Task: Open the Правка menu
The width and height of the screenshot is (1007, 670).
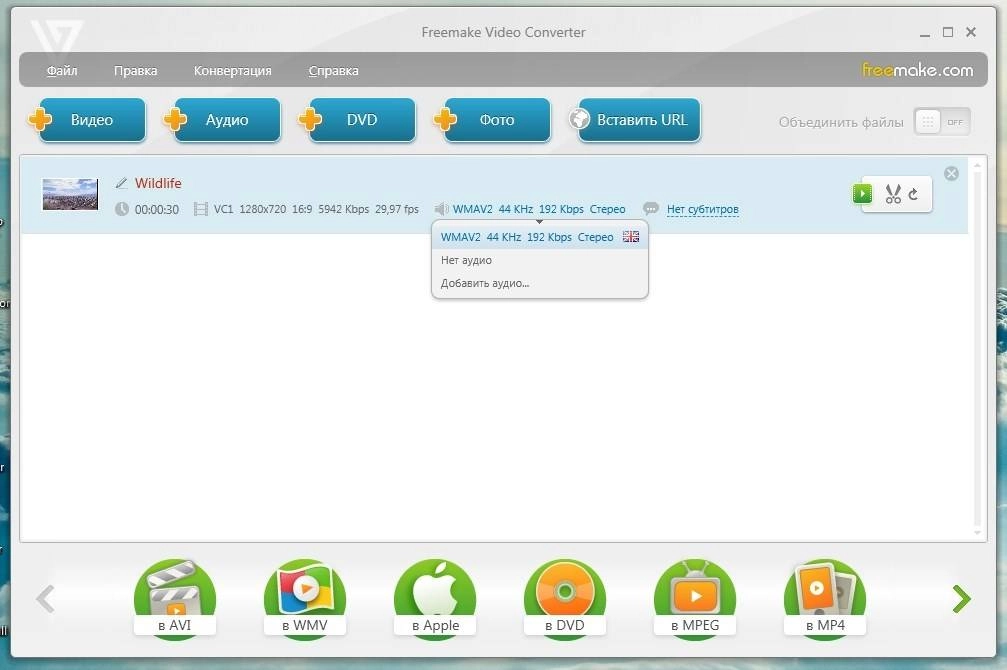Action: tap(136, 71)
